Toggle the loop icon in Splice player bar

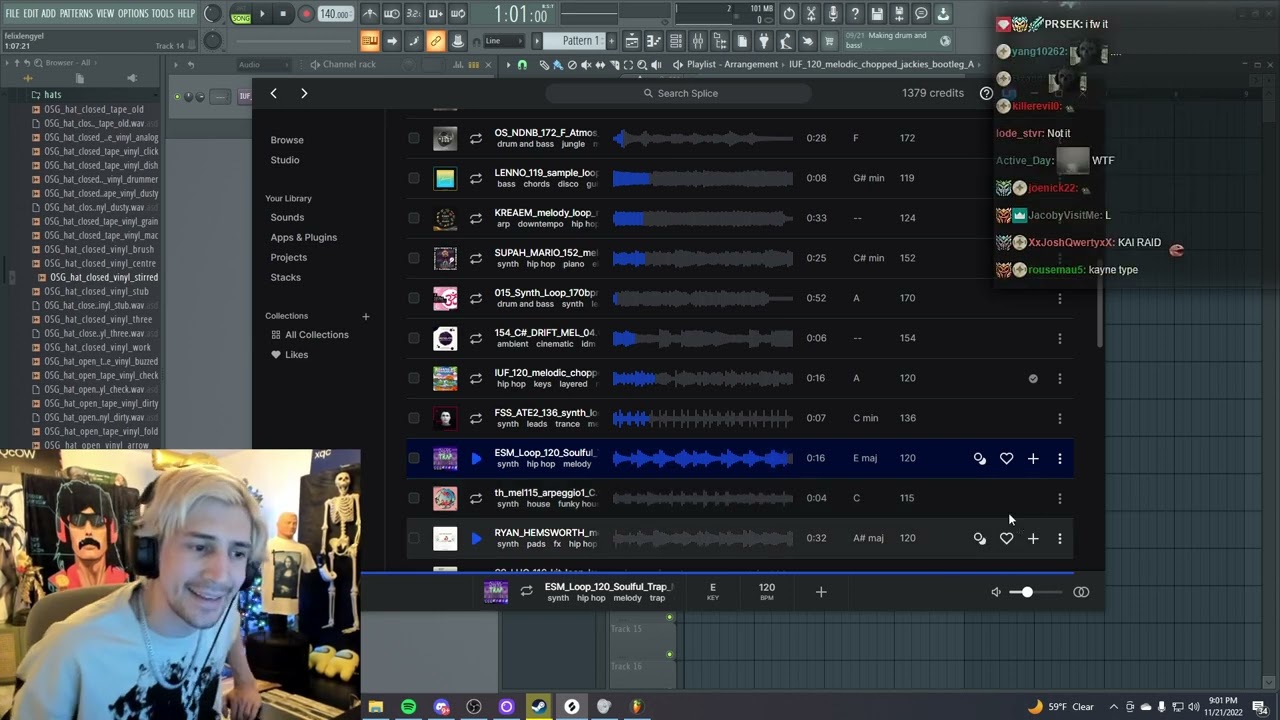click(x=526, y=592)
